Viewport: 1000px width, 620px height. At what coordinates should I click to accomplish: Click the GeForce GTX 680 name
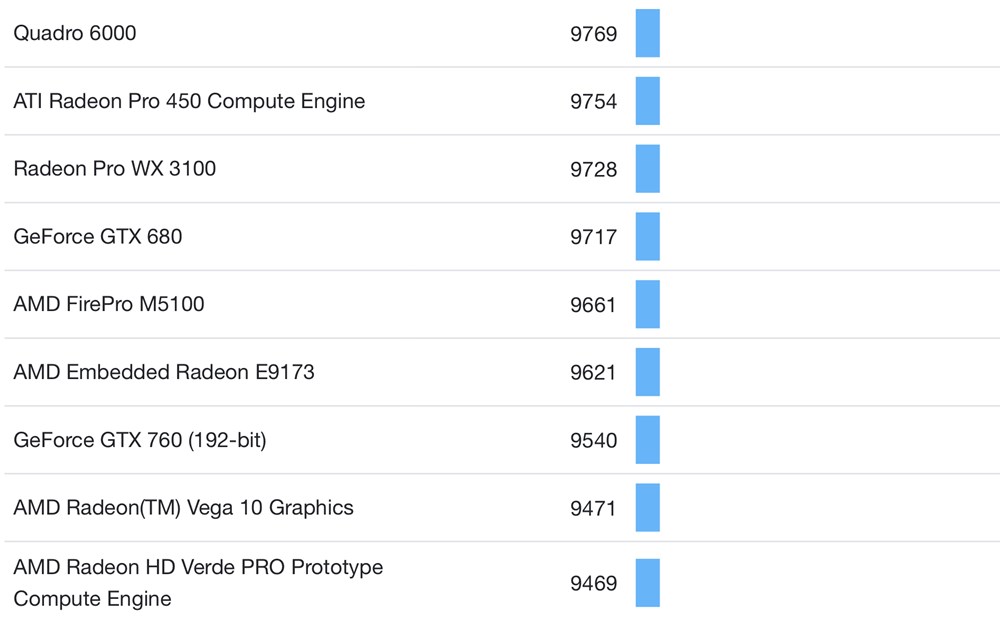coord(97,237)
